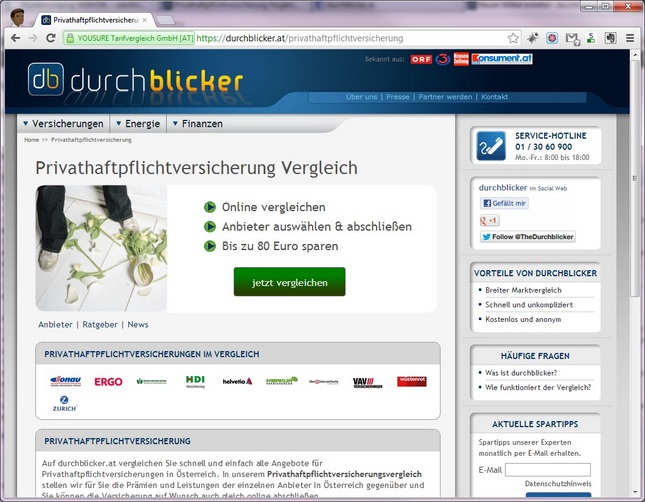Open the Anbieter link
The width and height of the screenshot is (645, 502).
56,324
